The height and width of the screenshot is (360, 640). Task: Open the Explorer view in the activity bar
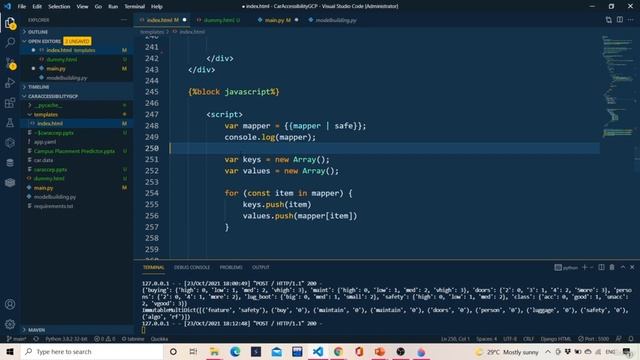10,23
